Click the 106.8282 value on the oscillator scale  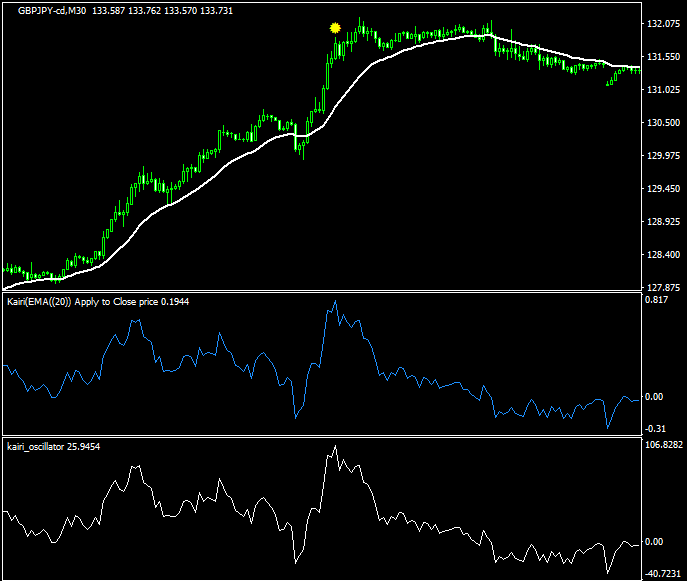pos(664,446)
